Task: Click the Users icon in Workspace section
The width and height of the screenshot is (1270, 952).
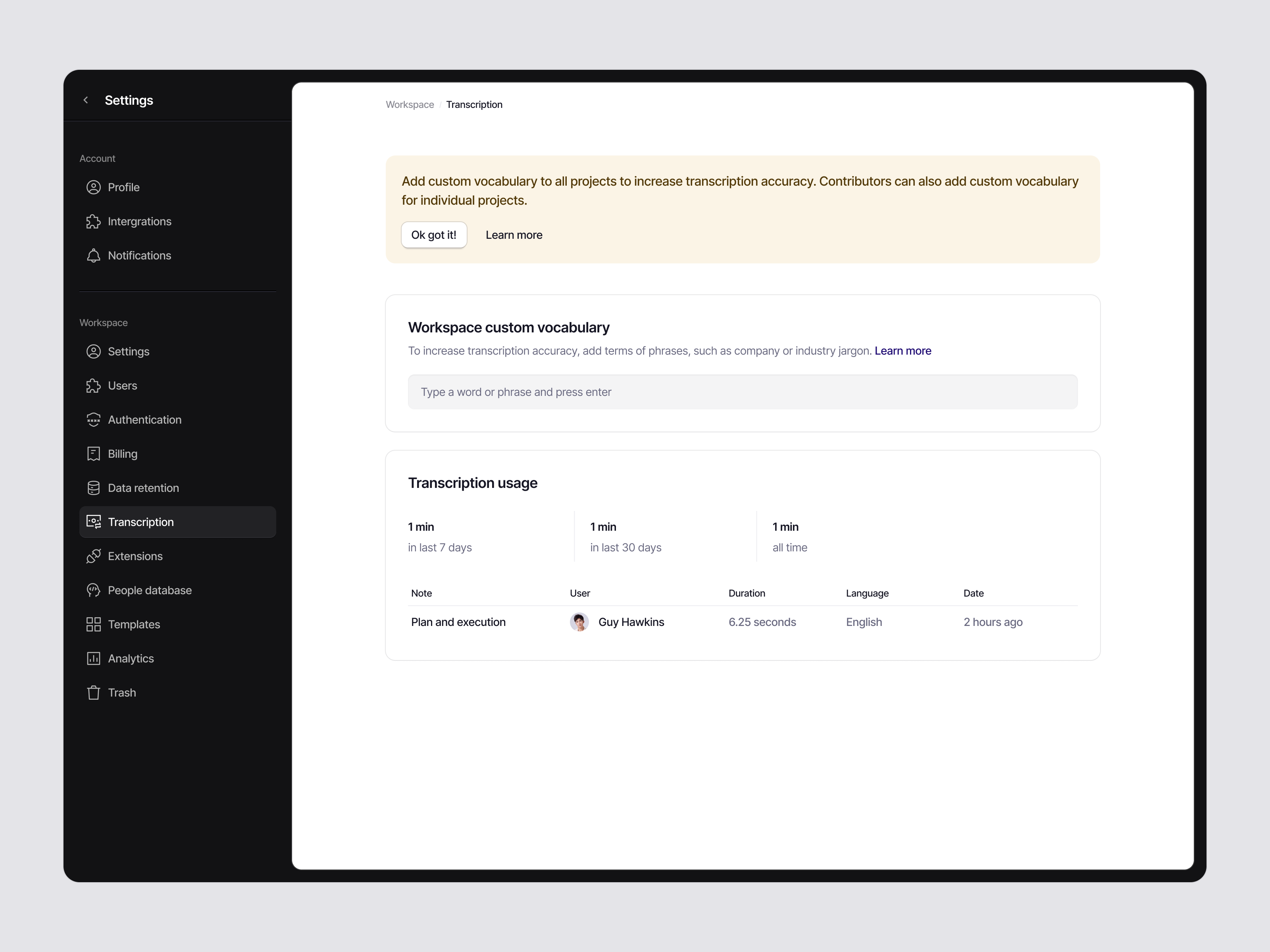Action: coord(94,386)
